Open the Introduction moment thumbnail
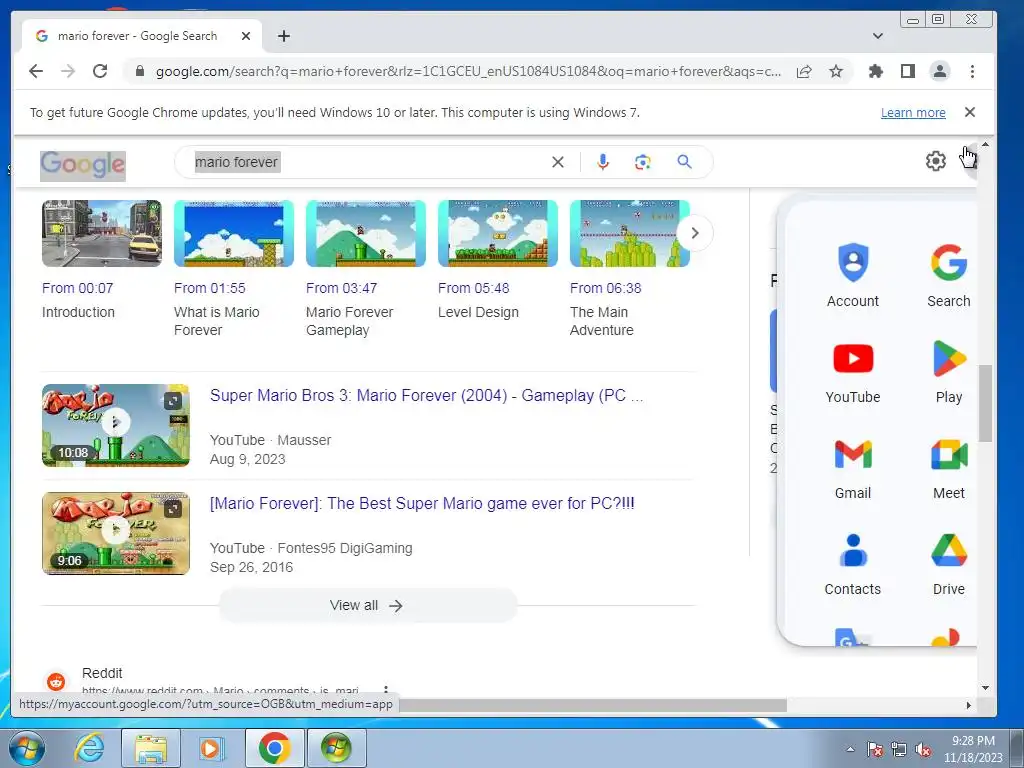 coord(102,233)
